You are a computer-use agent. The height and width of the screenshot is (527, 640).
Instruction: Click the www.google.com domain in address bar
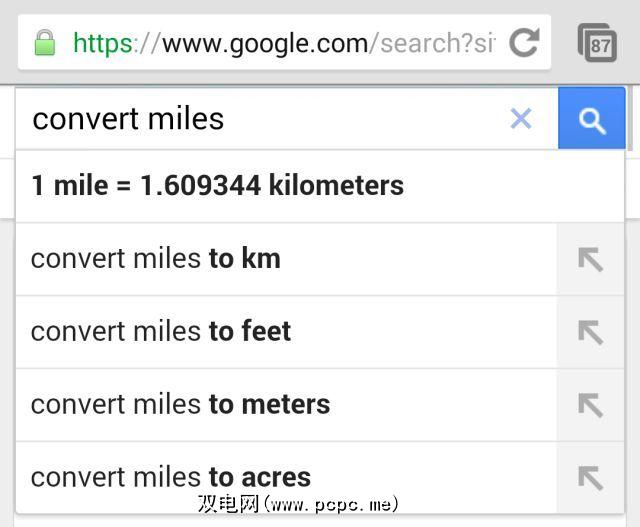pos(265,43)
